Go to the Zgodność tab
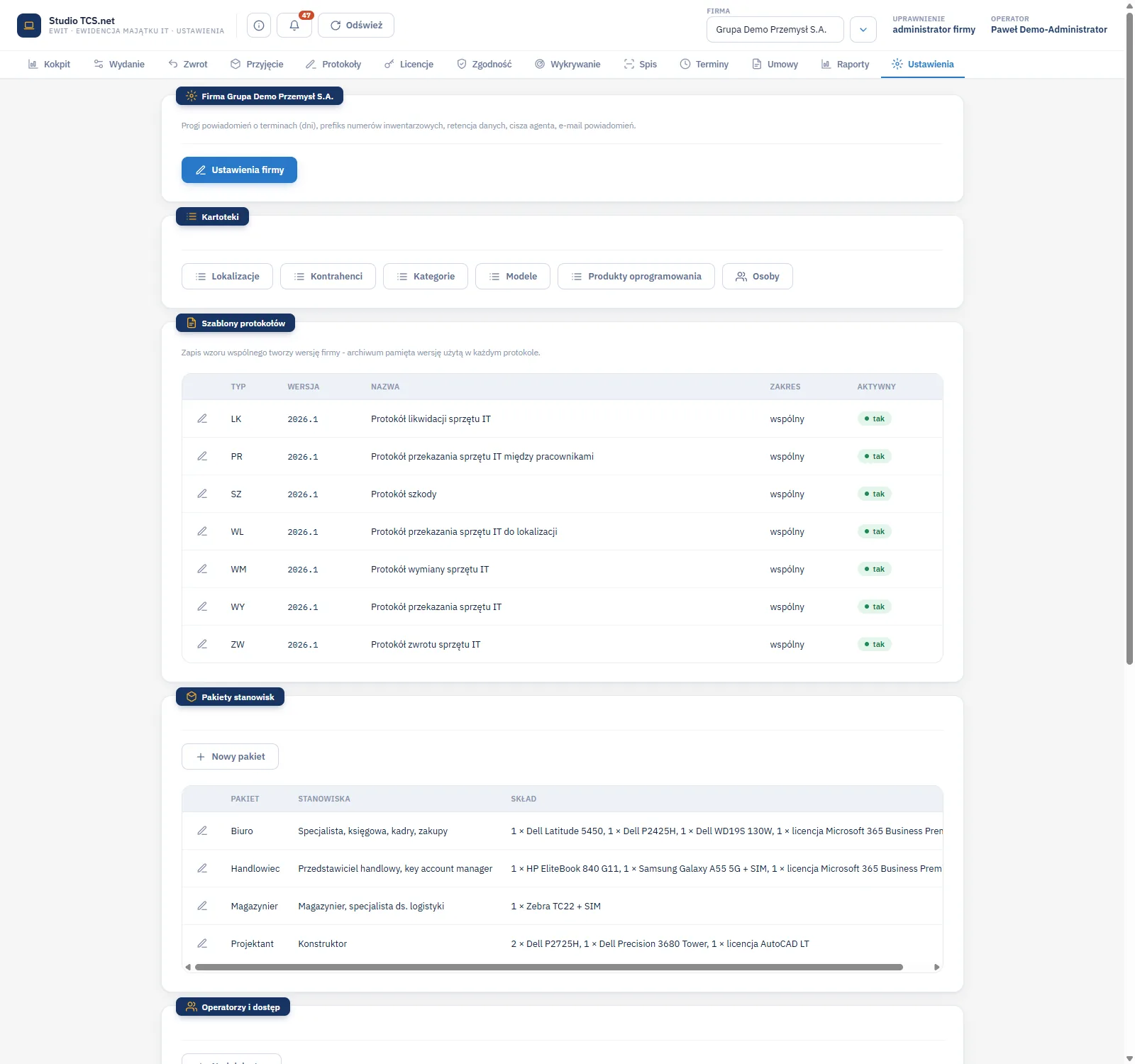The height and width of the screenshot is (1064, 1135). point(485,64)
